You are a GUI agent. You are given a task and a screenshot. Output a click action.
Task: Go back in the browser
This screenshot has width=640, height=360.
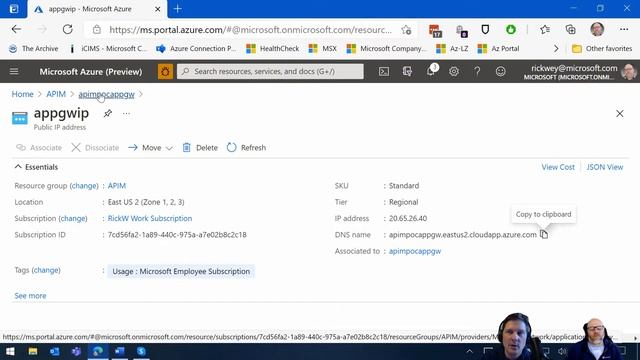point(16,29)
